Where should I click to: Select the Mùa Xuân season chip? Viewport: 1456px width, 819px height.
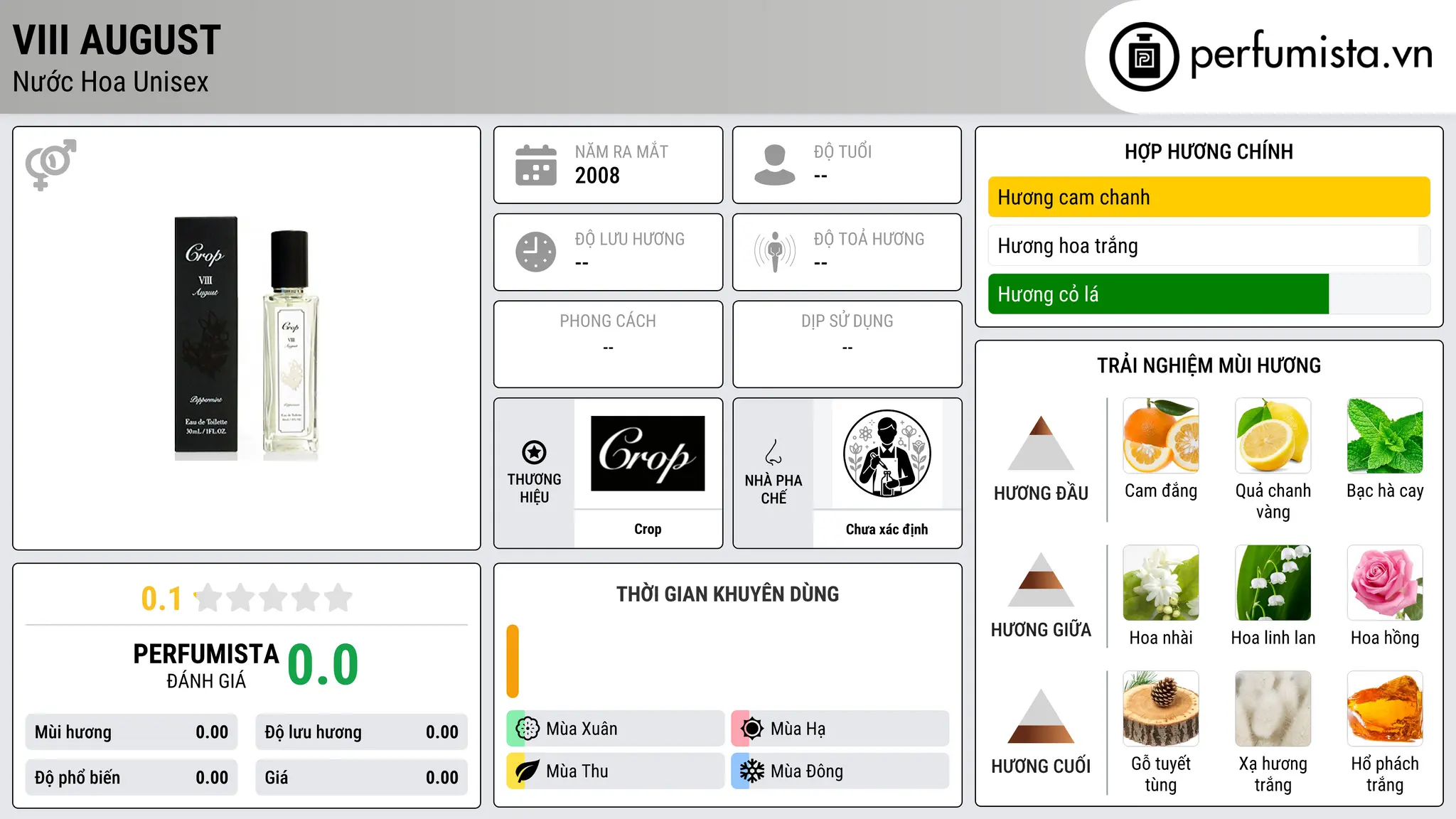pos(615,729)
